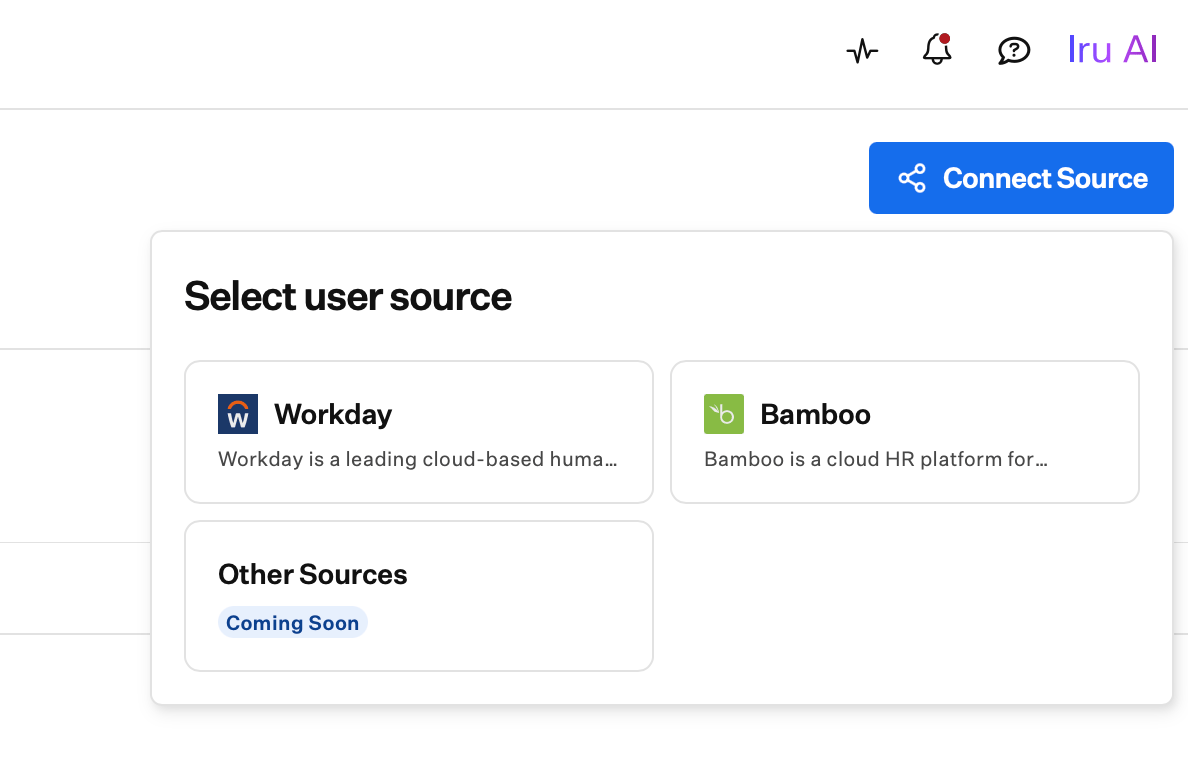Open the notifications bell
Viewport: 1188px width, 764px height.
click(x=937, y=49)
